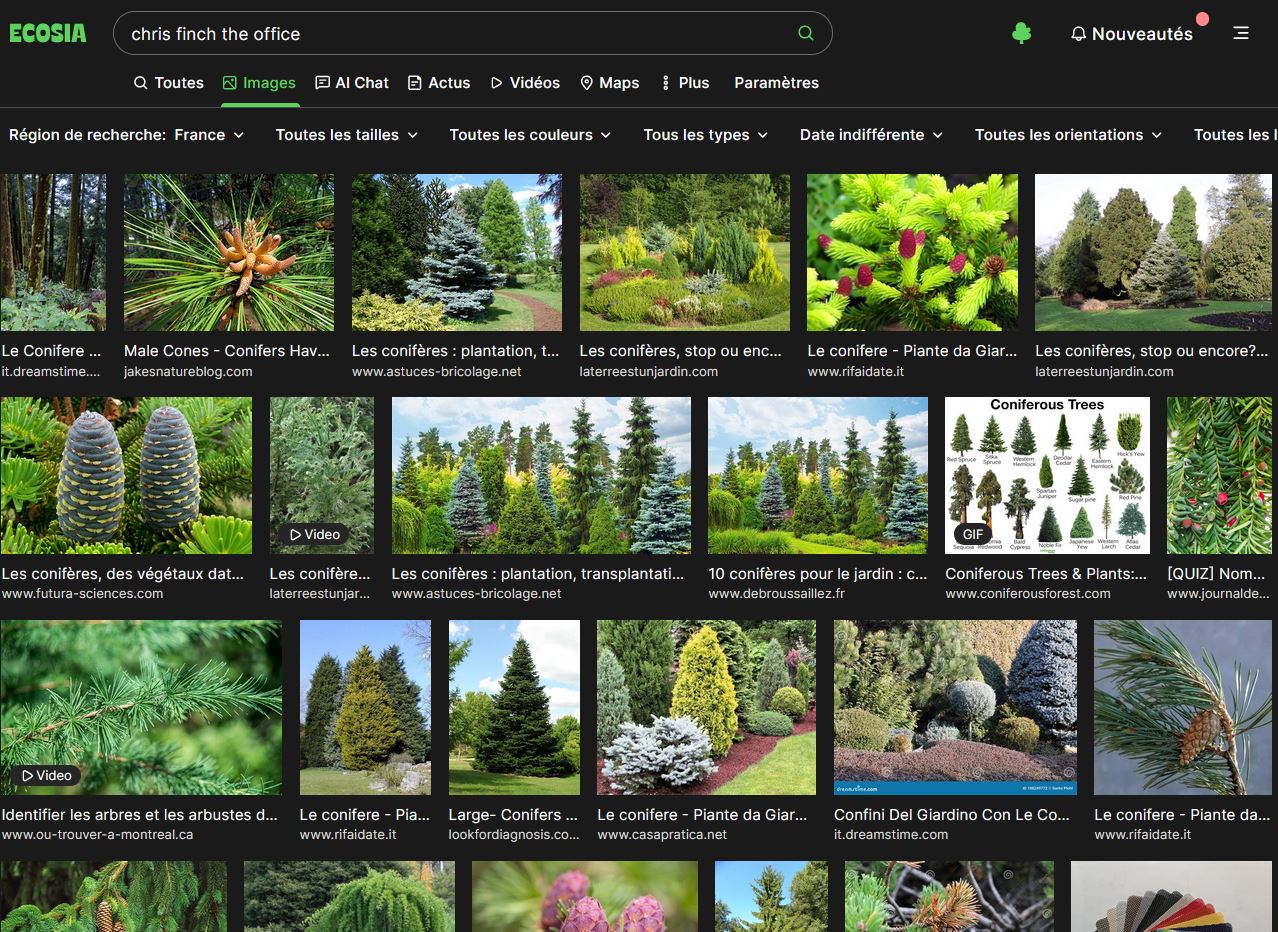Screen dimensions: 1278x932
Task: Open the Male Cones pine cone thumbnail
Action: (x=229, y=252)
